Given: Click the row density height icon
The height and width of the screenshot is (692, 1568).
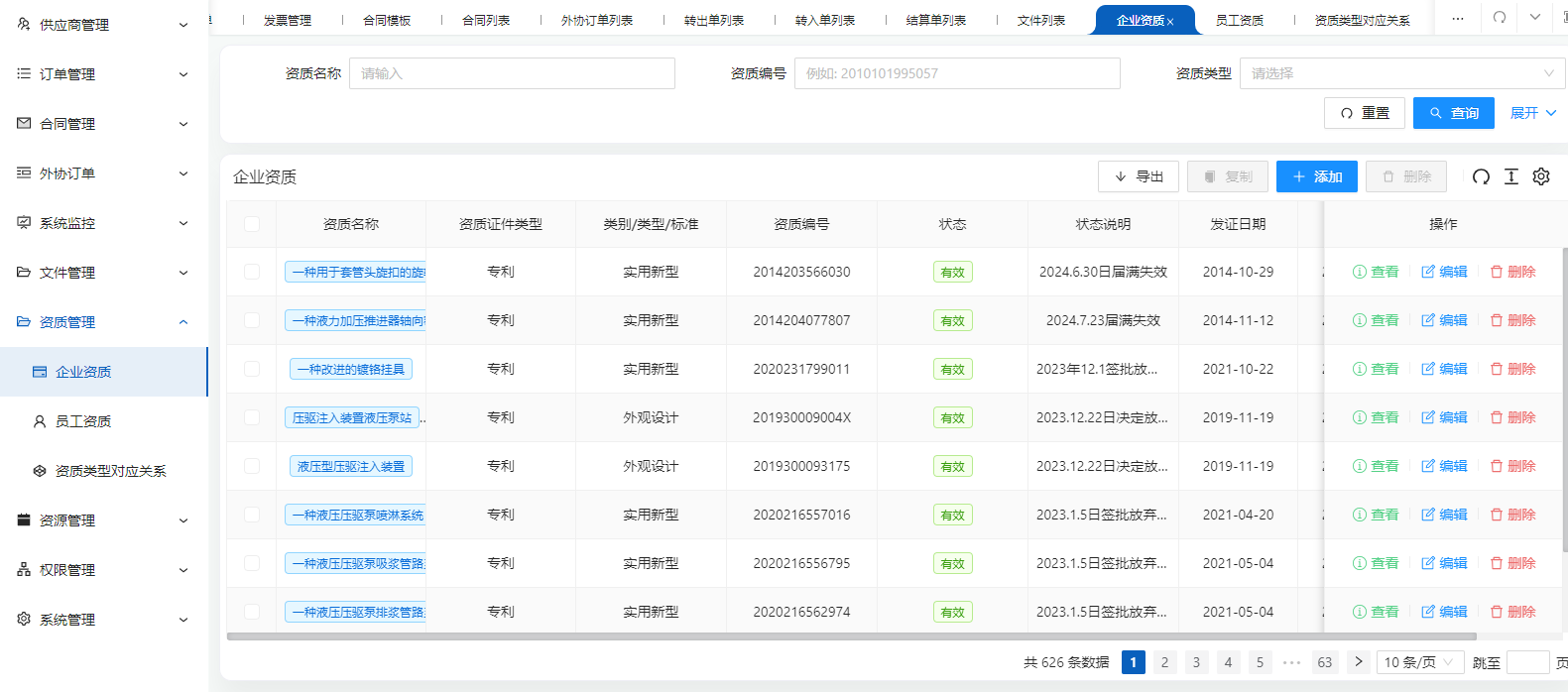Looking at the screenshot, I should pyautogui.click(x=1510, y=176).
